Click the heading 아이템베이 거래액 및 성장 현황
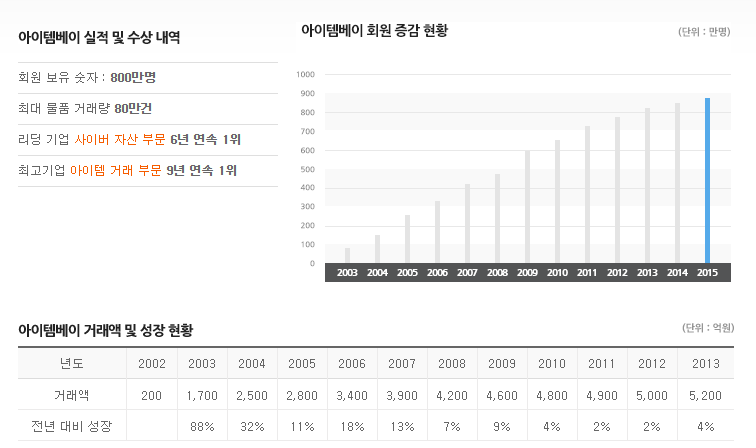This screenshot has height=448, width=756. pos(106,330)
